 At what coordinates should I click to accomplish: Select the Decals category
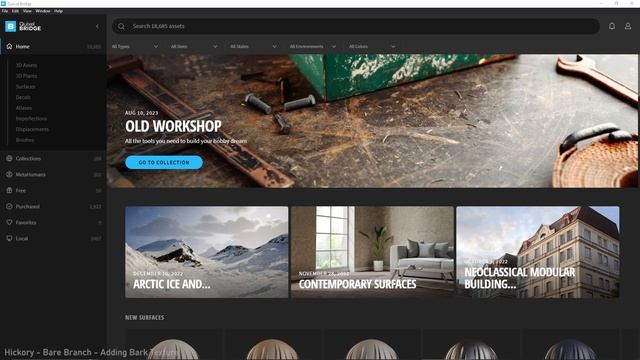point(23,97)
